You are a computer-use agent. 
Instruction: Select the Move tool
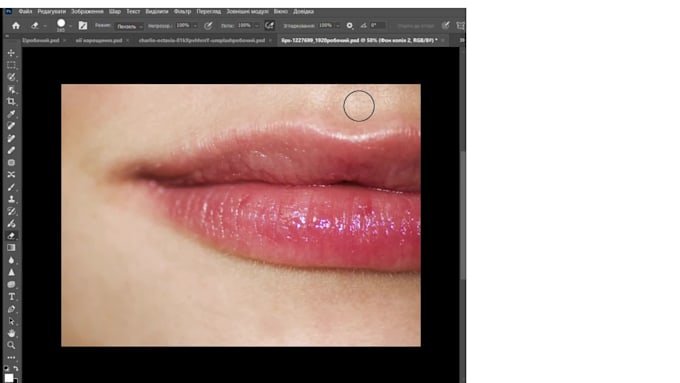click(11, 53)
